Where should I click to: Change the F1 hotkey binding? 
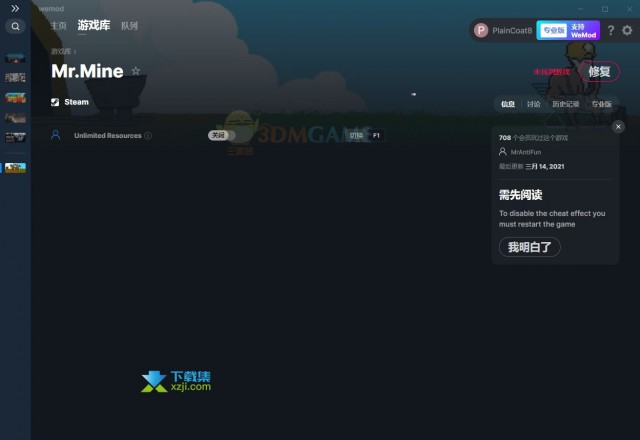[x=376, y=136]
